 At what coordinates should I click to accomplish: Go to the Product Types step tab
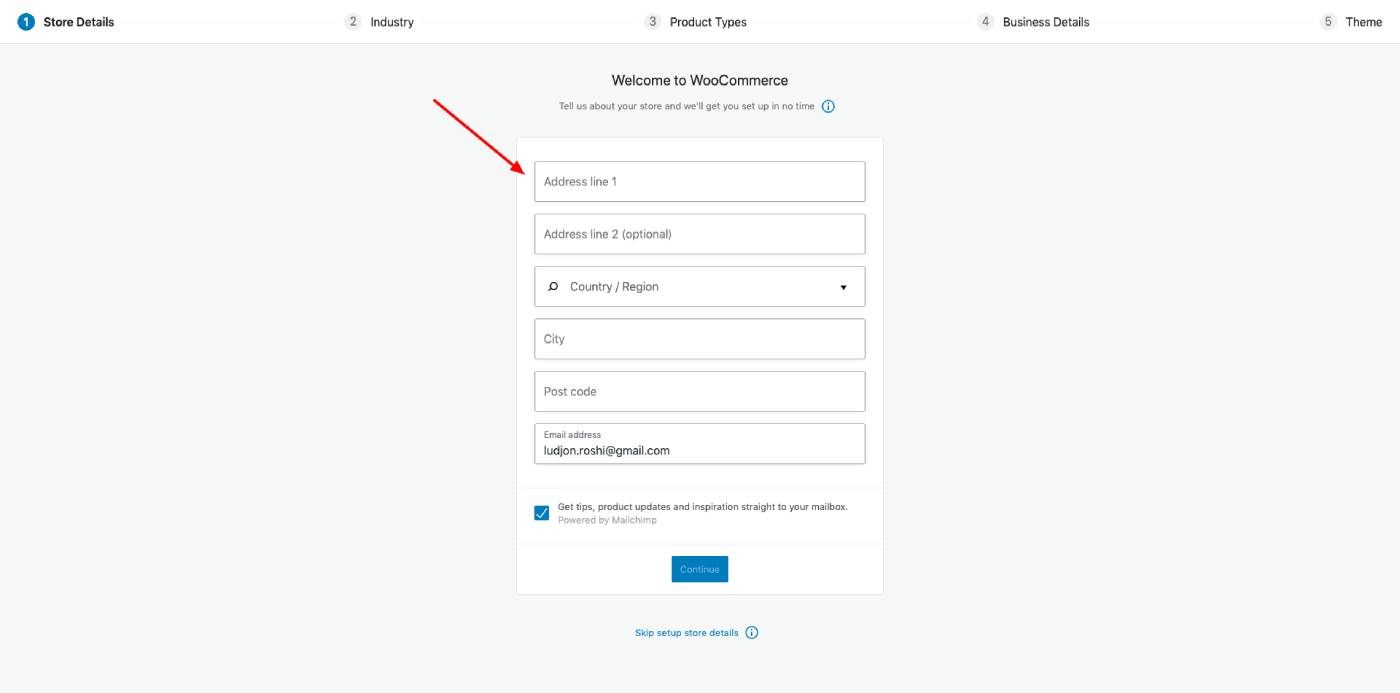point(708,22)
